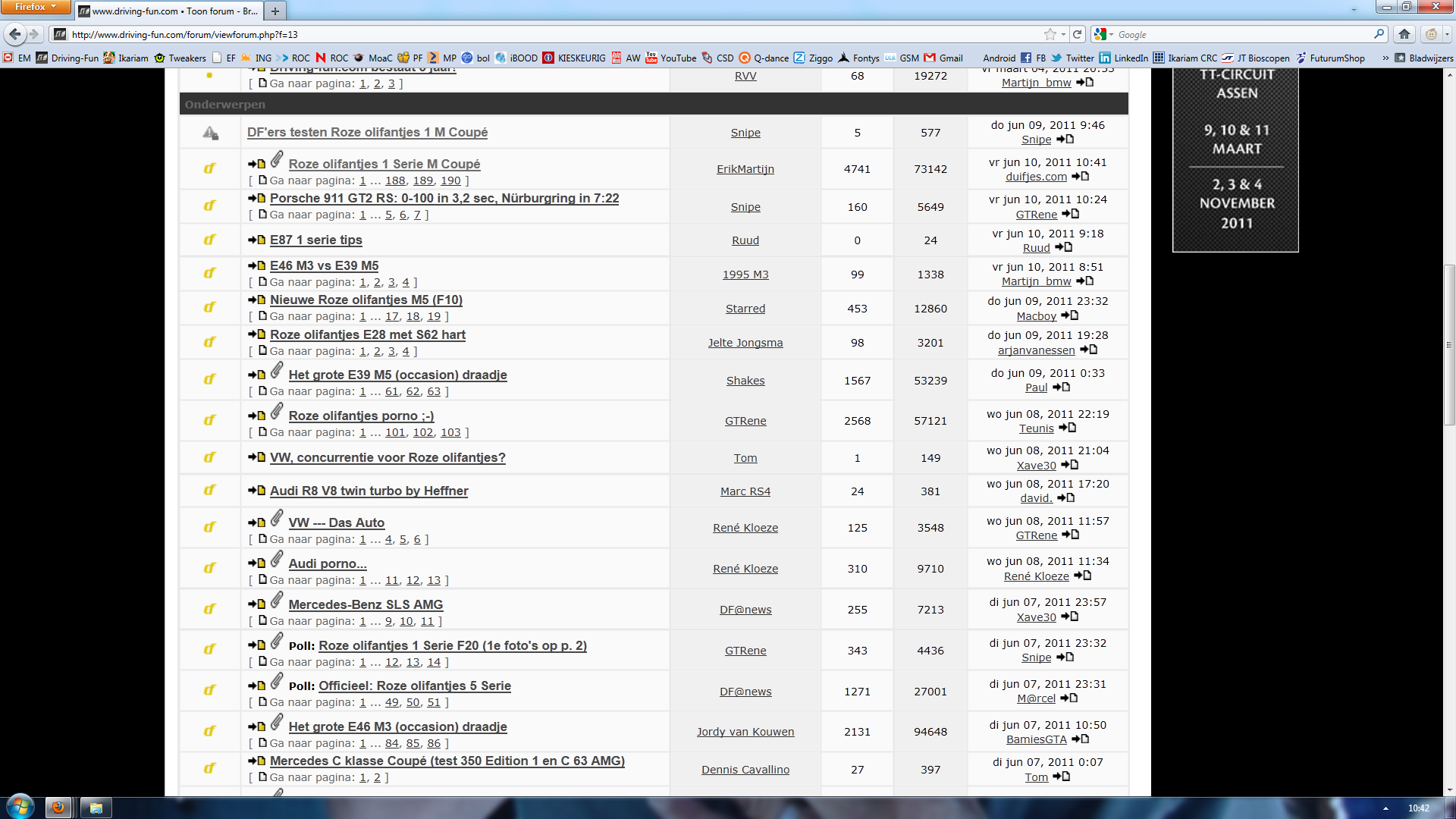Open topic Nieuwe Roze olifantjes M5 (F10)
This screenshot has width=1456, height=819.
[x=366, y=300]
